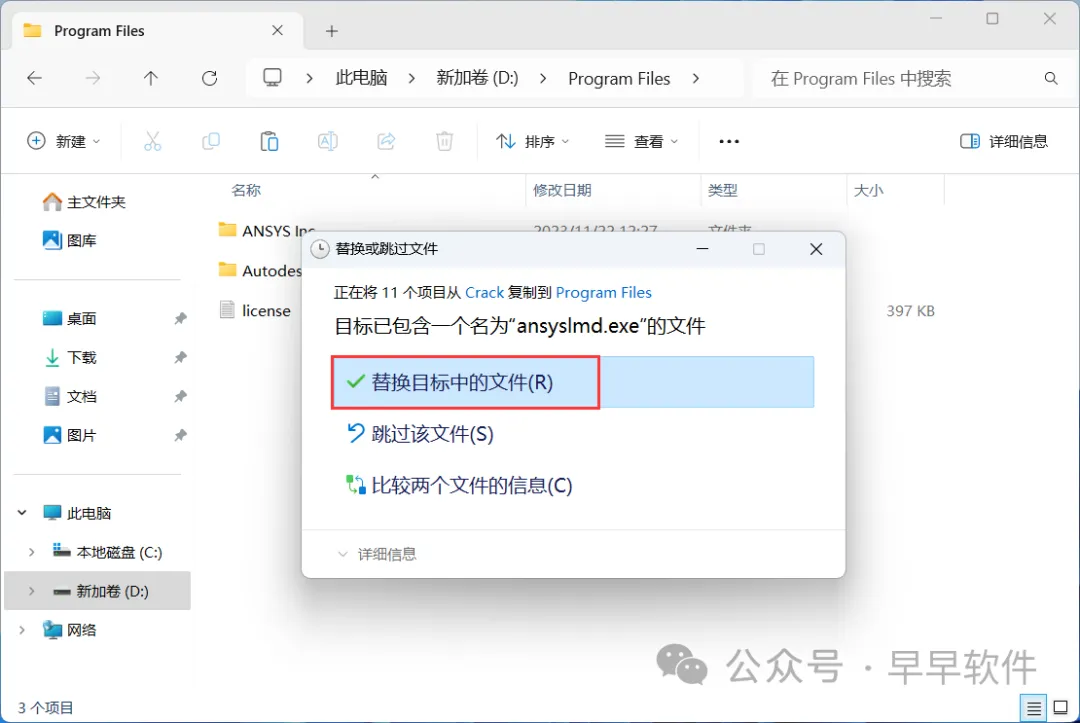Viewport: 1080px width, 723px height.
Task: Switch to details list view icon
Action: coord(1033,707)
